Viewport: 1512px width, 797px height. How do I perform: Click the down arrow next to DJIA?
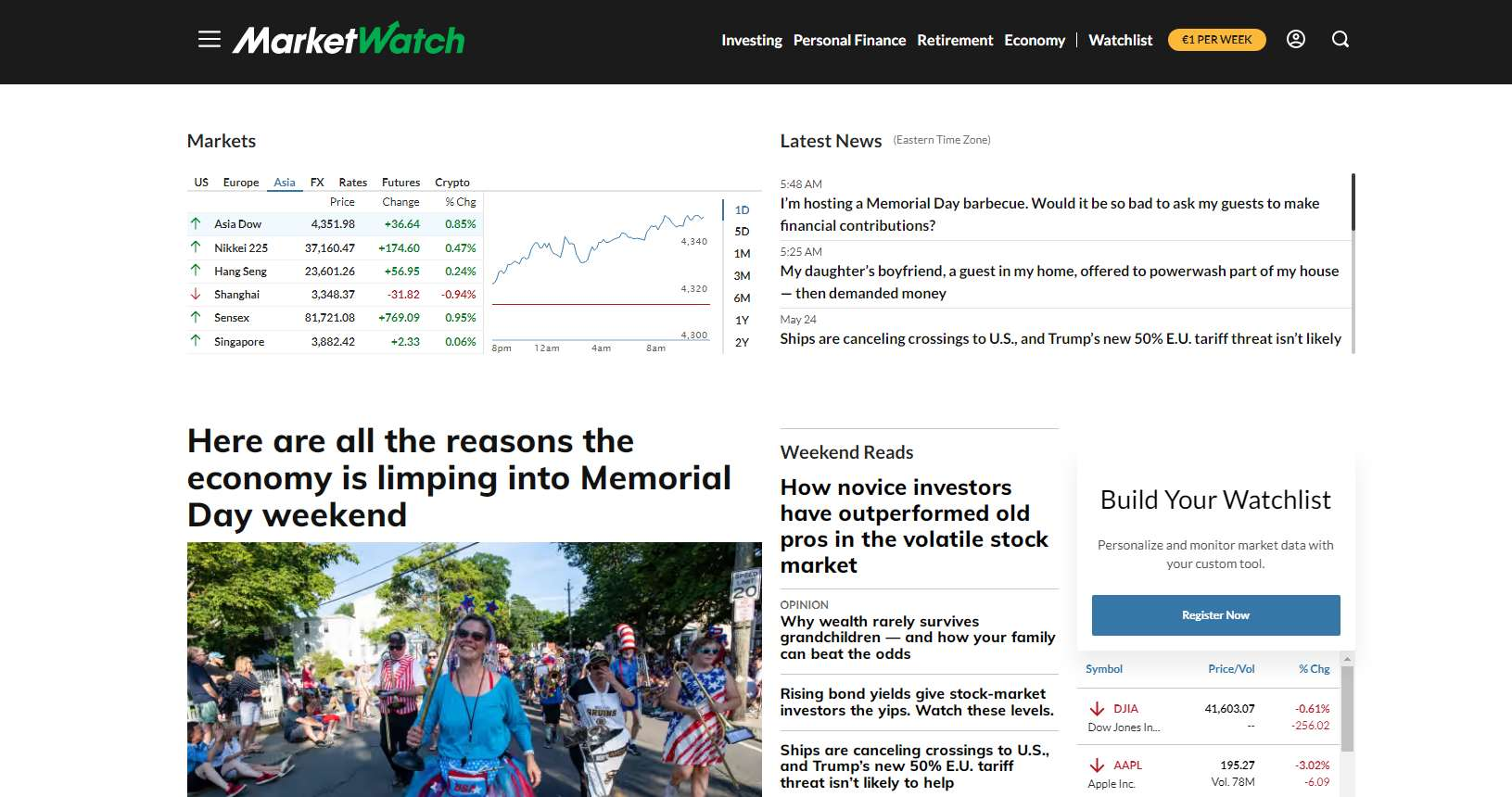pos(1098,709)
